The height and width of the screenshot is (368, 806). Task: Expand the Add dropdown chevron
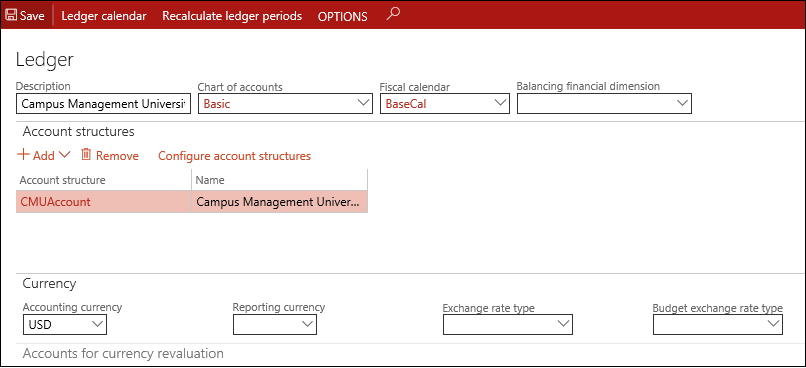(x=65, y=155)
